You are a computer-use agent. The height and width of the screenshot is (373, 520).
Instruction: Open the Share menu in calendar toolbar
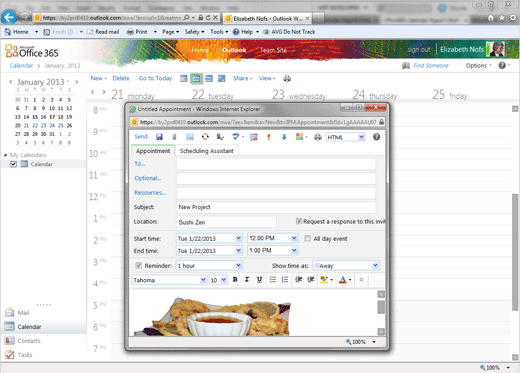[x=243, y=78]
